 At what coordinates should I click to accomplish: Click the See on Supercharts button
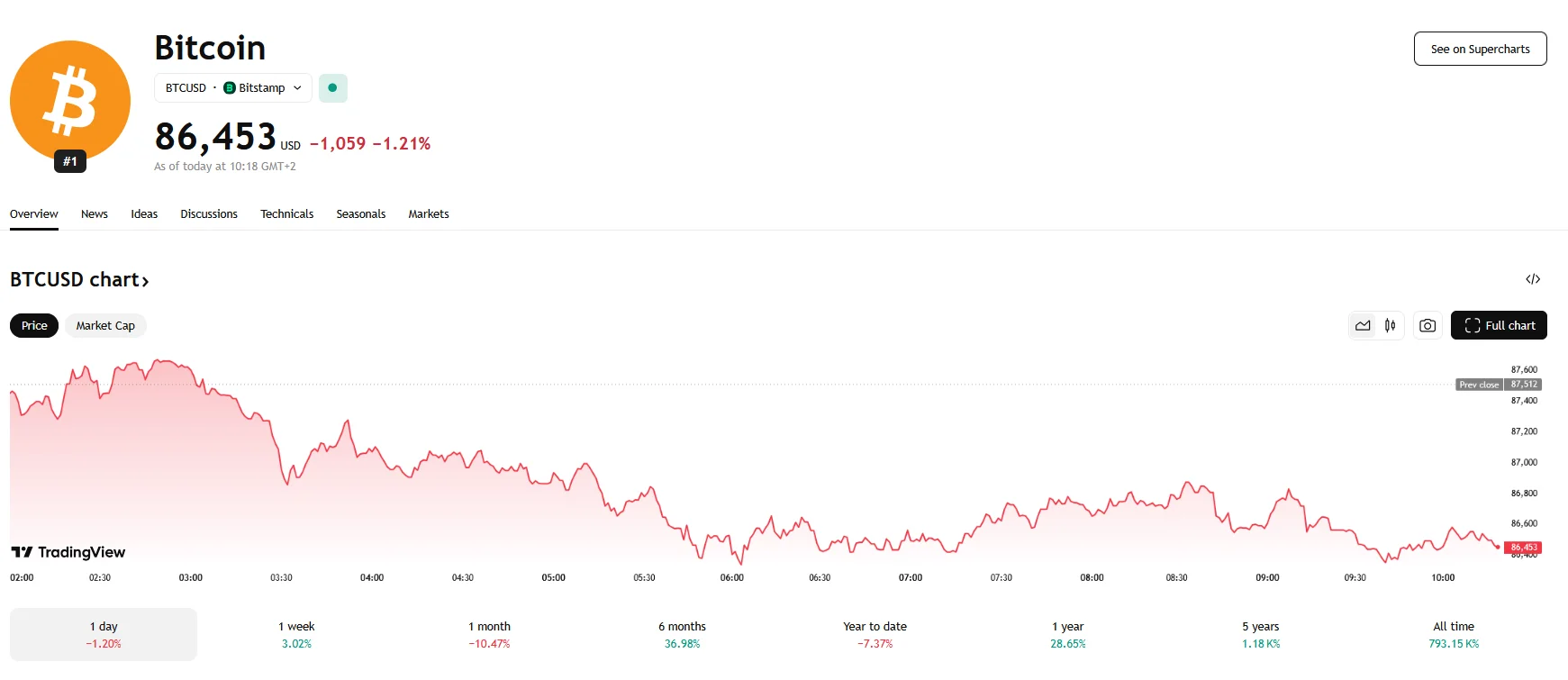tap(1480, 49)
